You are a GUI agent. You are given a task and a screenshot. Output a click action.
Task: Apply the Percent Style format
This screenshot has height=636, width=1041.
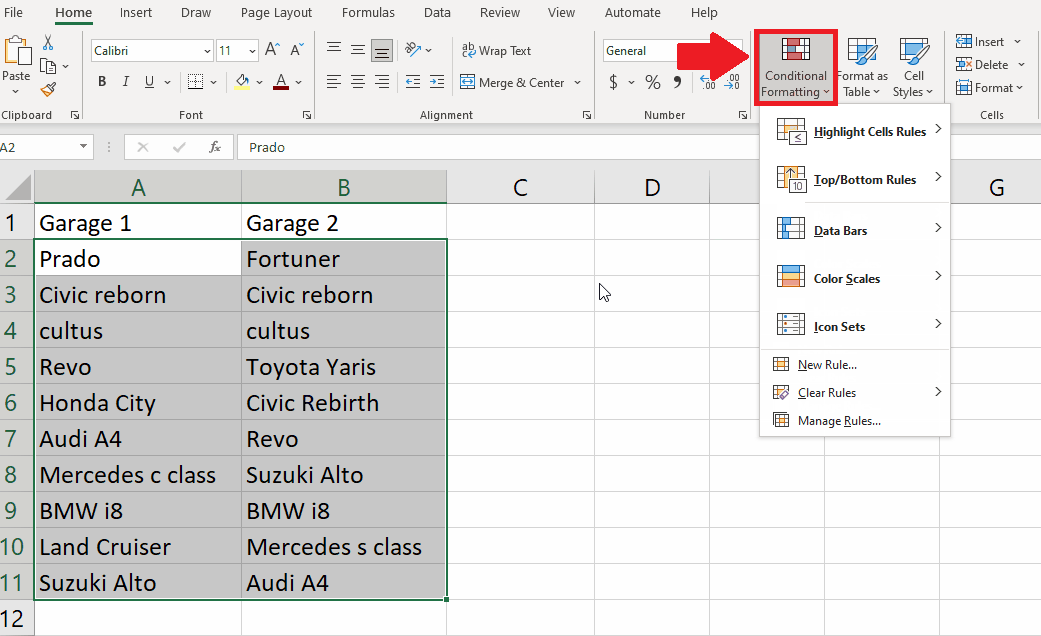[x=651, y=83]
